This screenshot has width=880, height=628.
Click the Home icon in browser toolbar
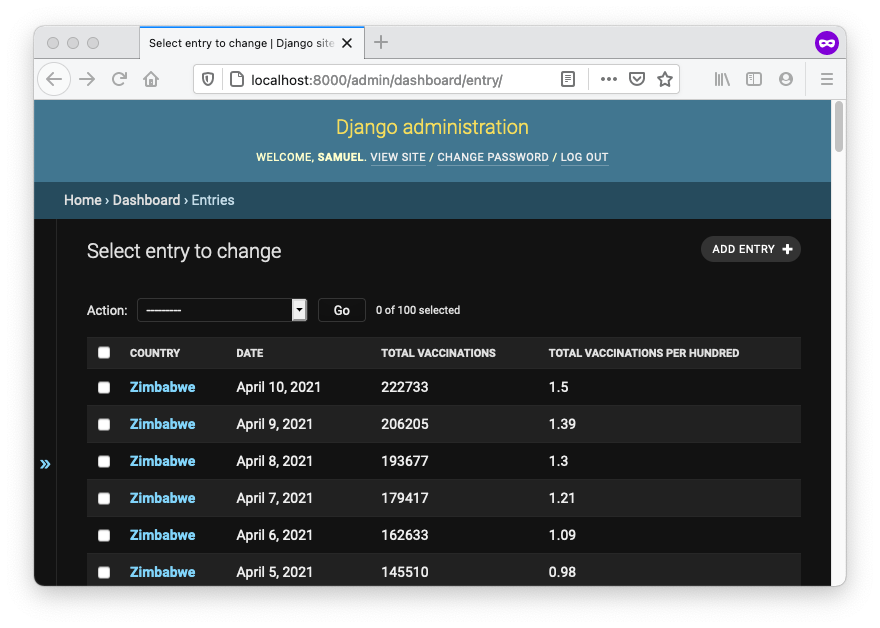[x=151, y=80]
